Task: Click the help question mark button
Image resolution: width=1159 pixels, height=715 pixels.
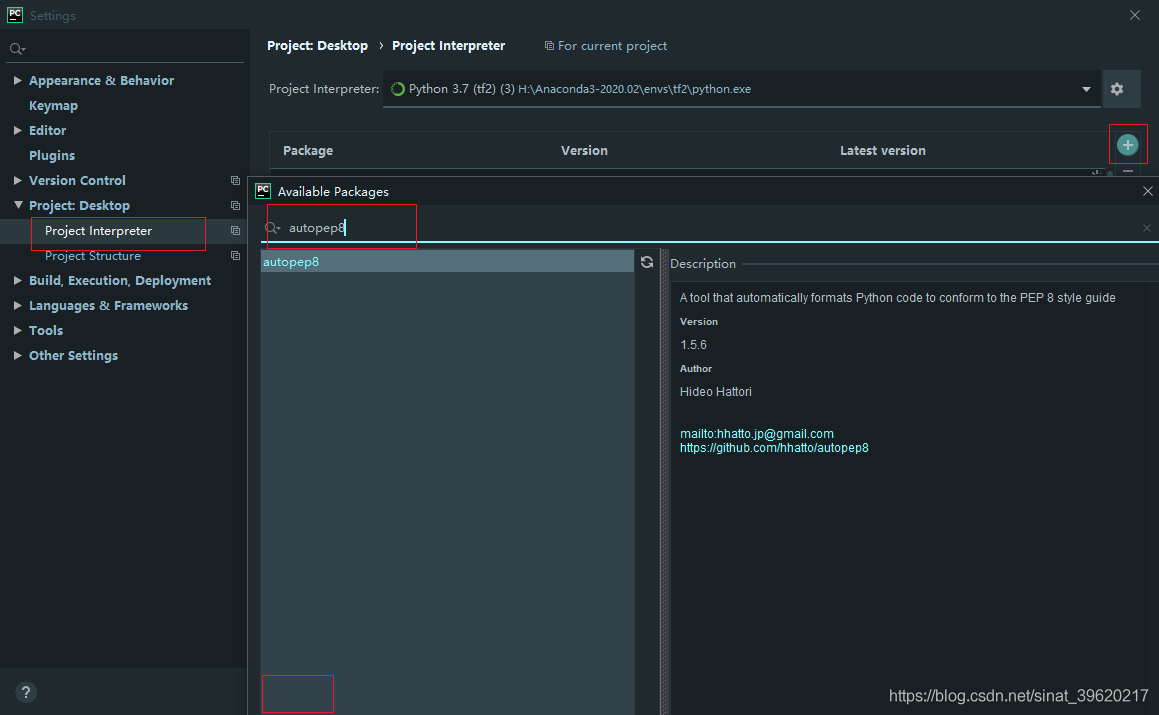Action: (x=26, y=692)
